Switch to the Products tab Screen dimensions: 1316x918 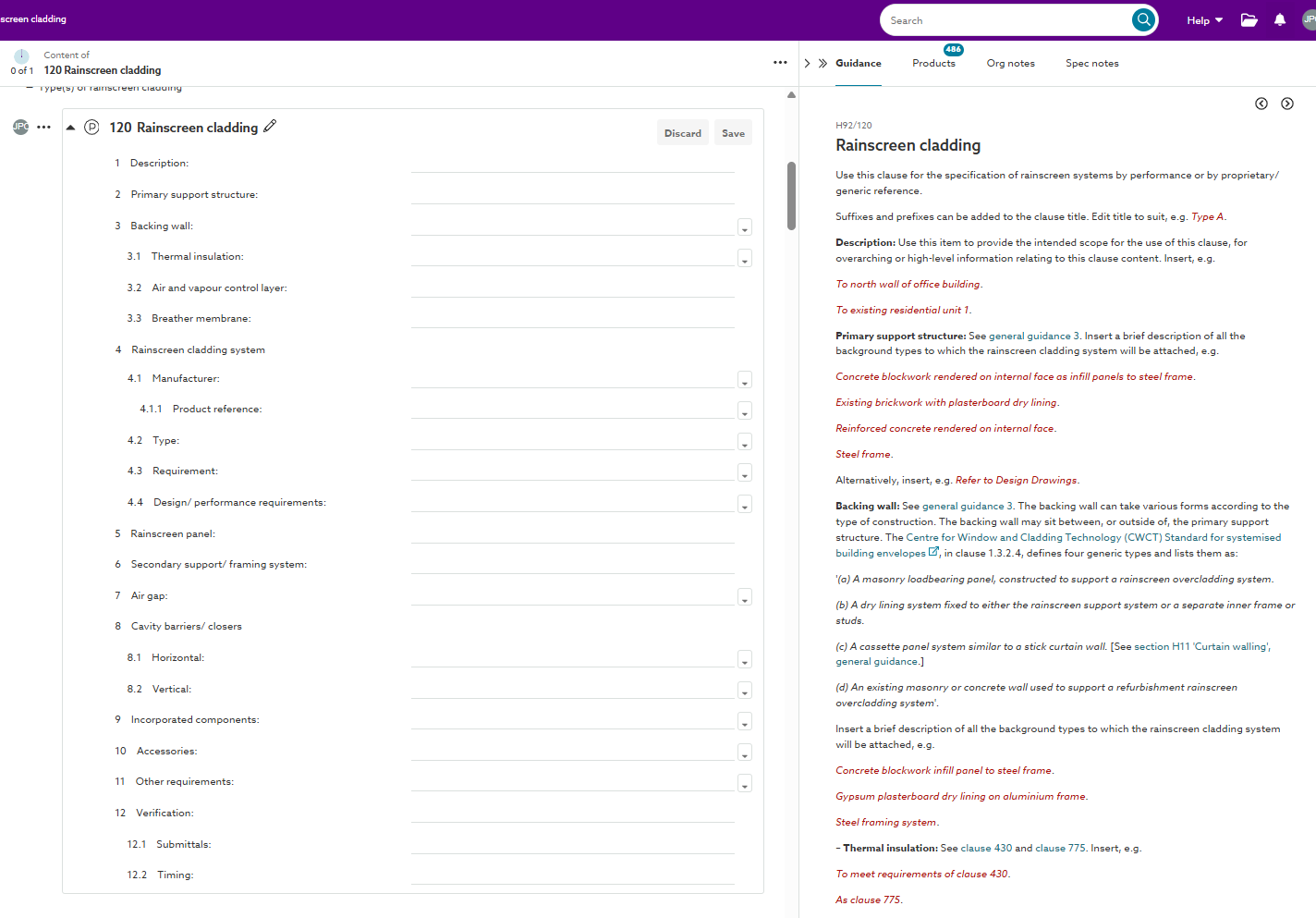933,64
